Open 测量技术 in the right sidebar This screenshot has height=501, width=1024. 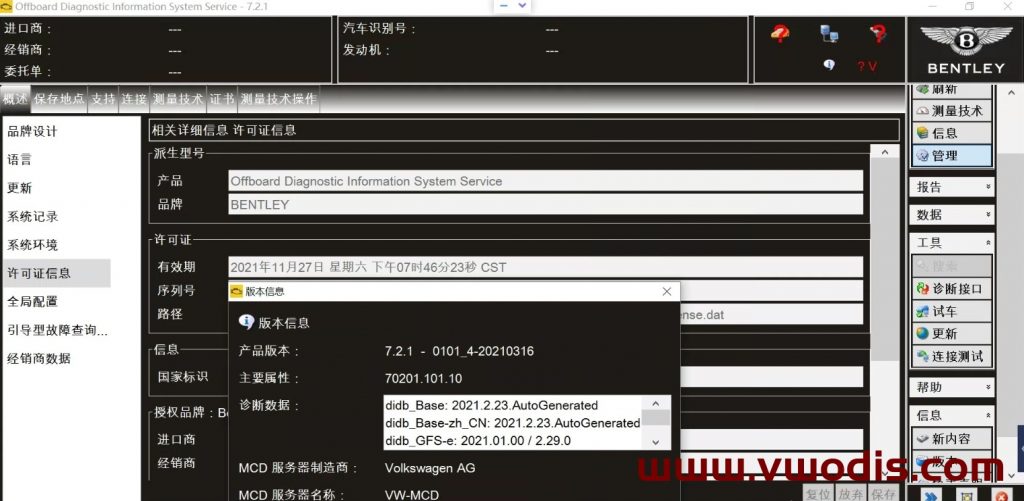(952, 111)
